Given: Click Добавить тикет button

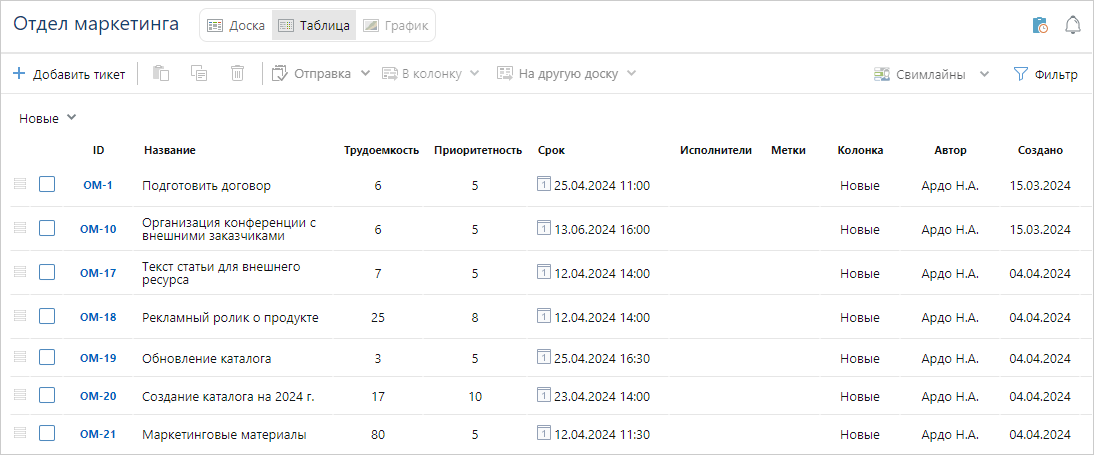Looking at the screenshot, I should click(69, 74).
